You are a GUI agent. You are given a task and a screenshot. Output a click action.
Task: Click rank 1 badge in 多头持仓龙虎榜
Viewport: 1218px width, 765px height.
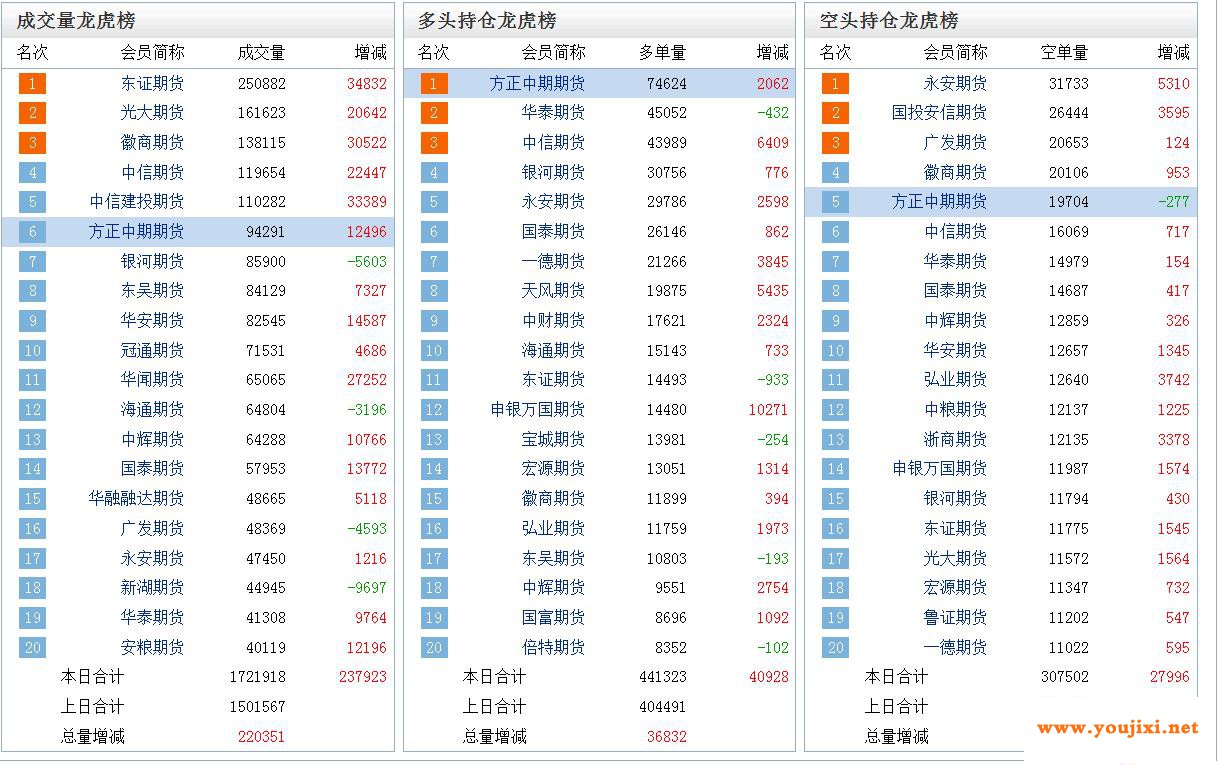click(x=434, y=84)
